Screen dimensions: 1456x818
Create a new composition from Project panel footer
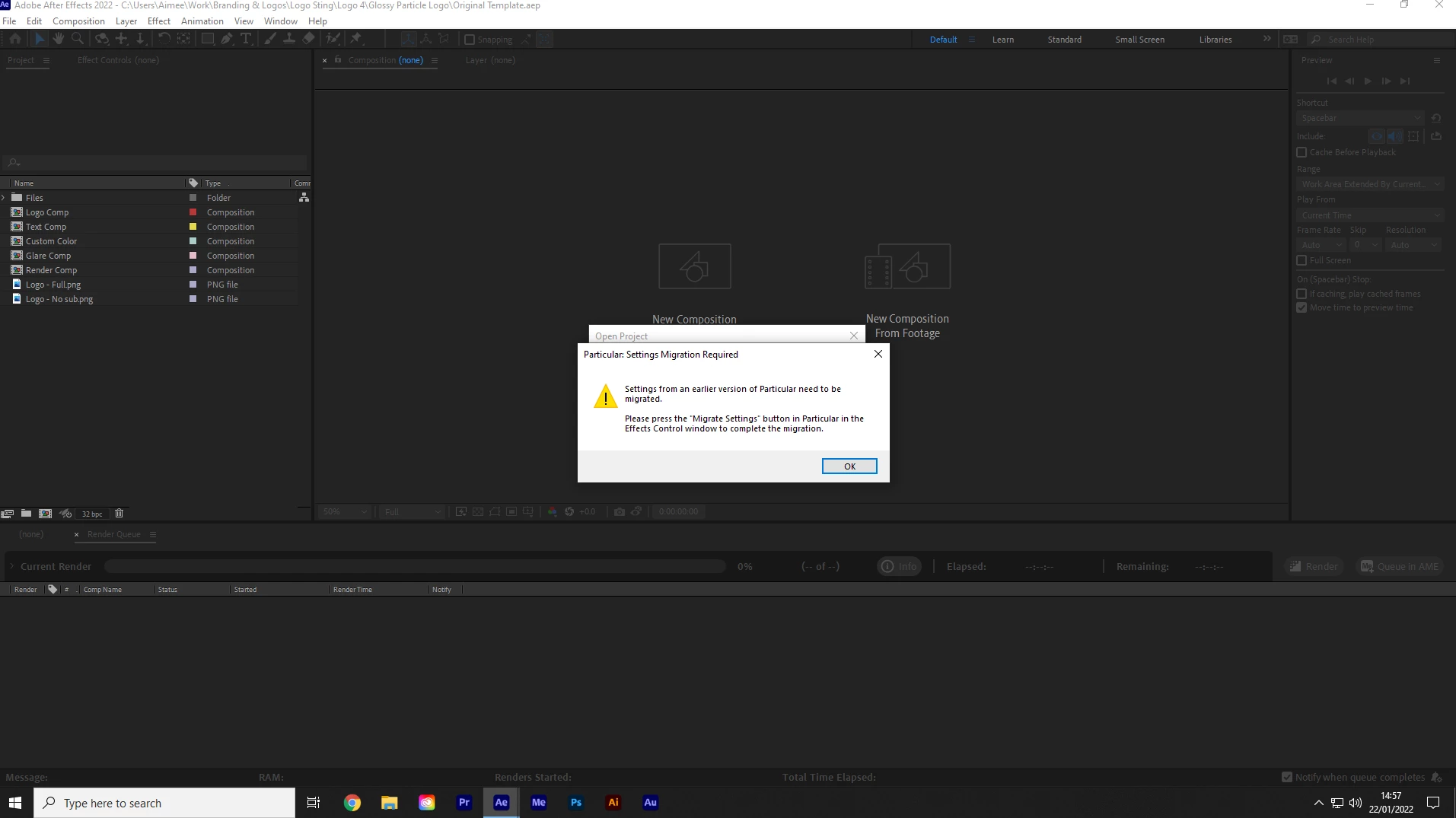pos(46,514)
